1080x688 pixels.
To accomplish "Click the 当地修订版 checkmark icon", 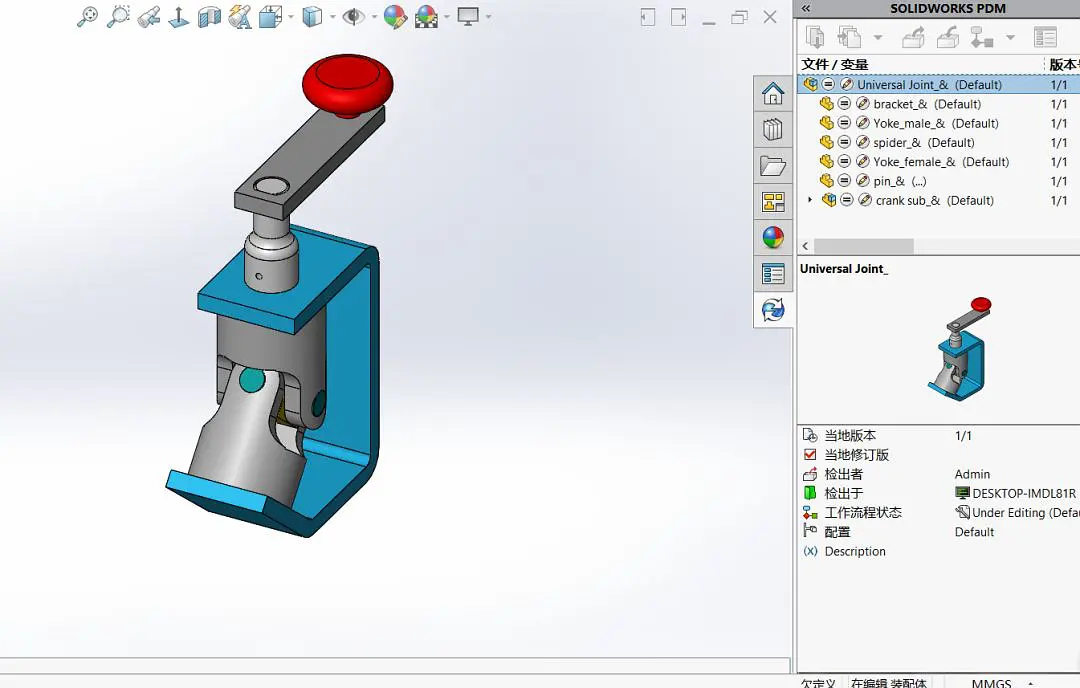I will (x=810, y=455).
